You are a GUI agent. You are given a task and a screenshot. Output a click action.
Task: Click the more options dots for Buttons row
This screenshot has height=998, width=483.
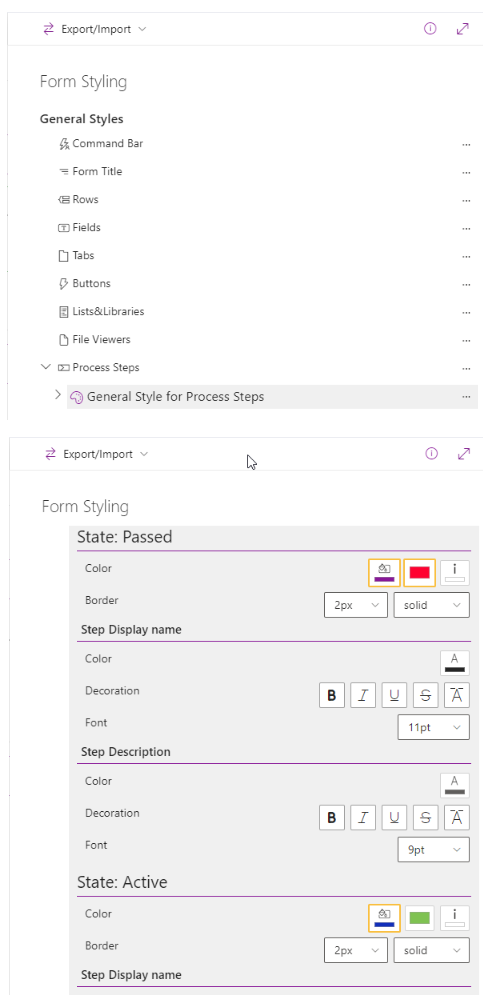pos(466,285)
